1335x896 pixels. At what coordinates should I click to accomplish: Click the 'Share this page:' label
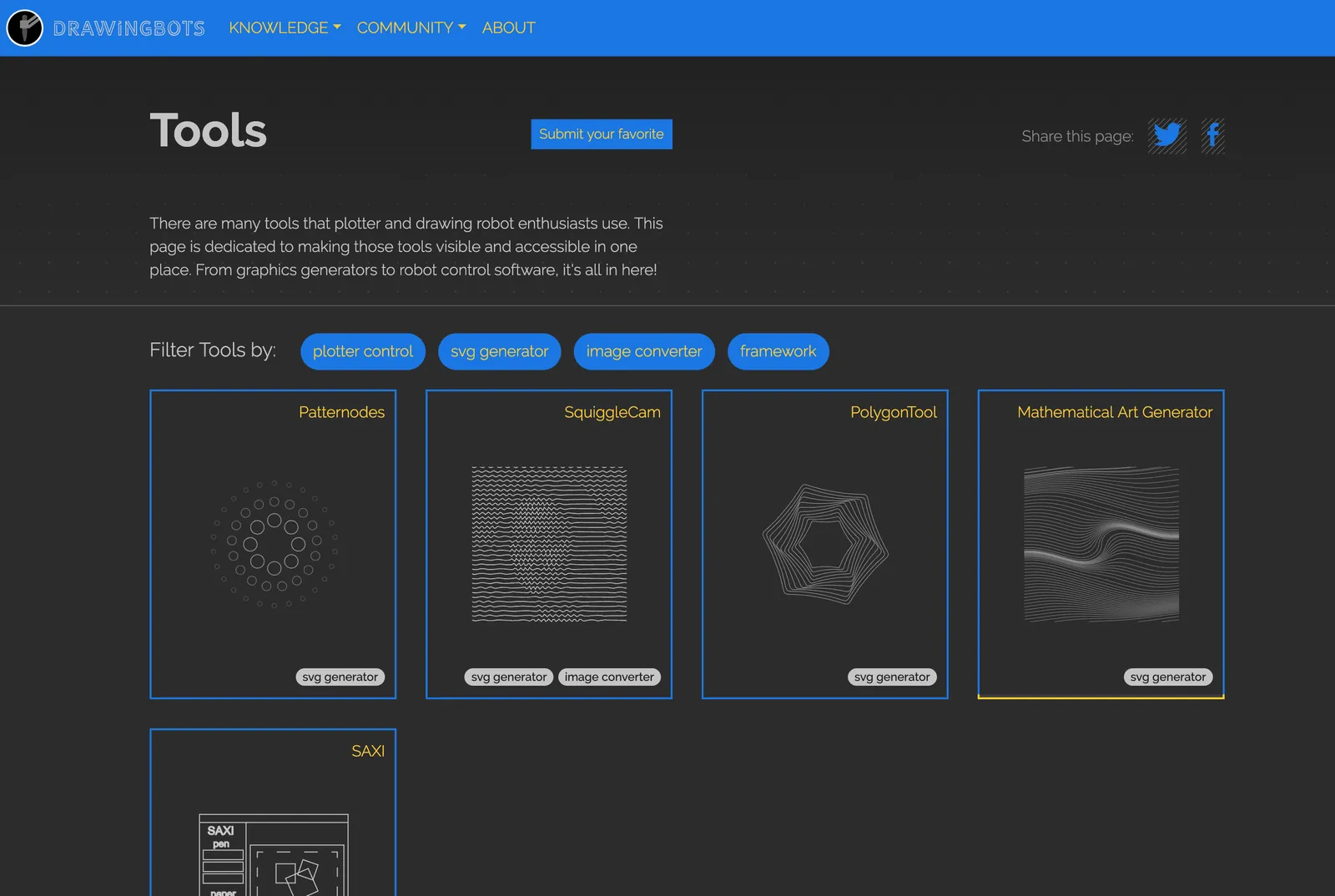(x=1077, y=136)
